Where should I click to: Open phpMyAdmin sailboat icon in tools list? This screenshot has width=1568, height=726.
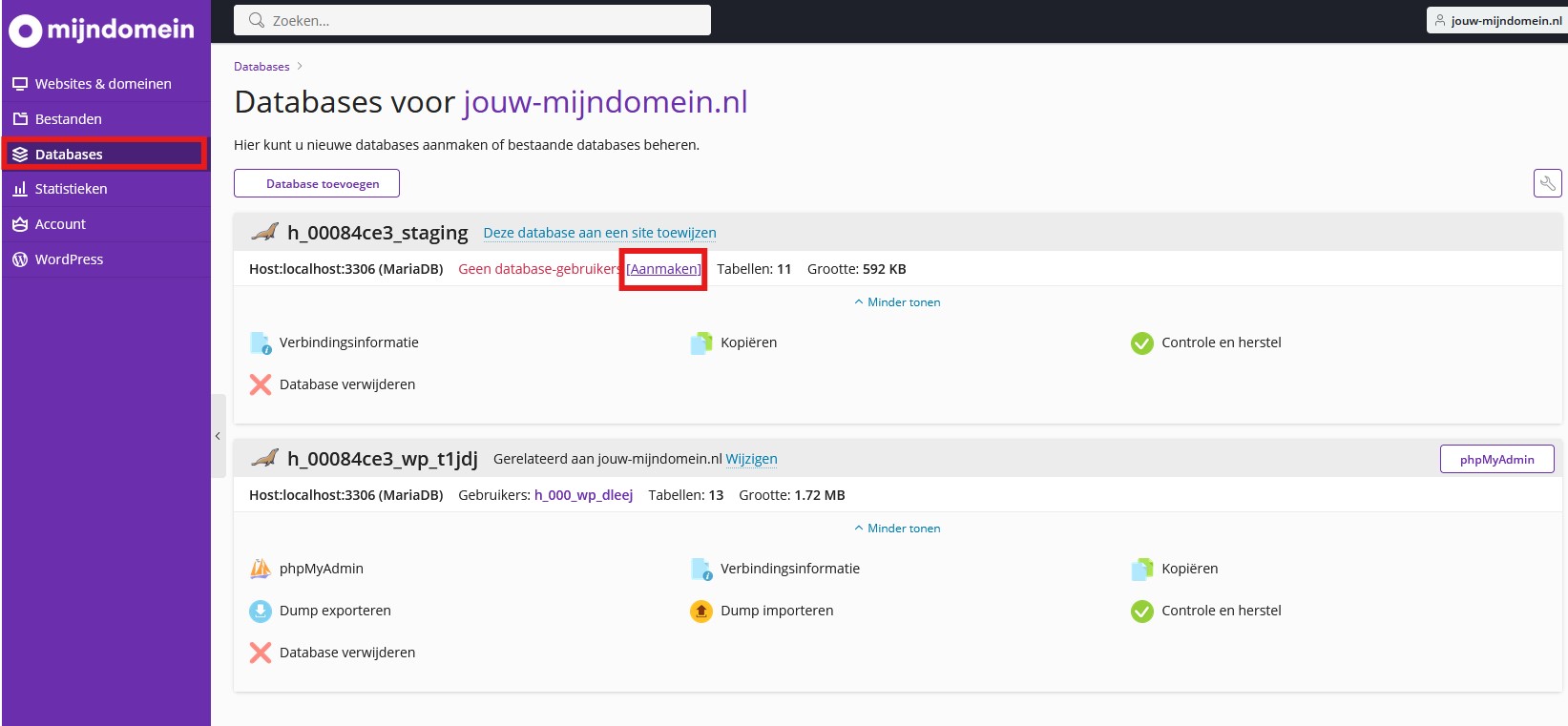click(x=261, y=569)
